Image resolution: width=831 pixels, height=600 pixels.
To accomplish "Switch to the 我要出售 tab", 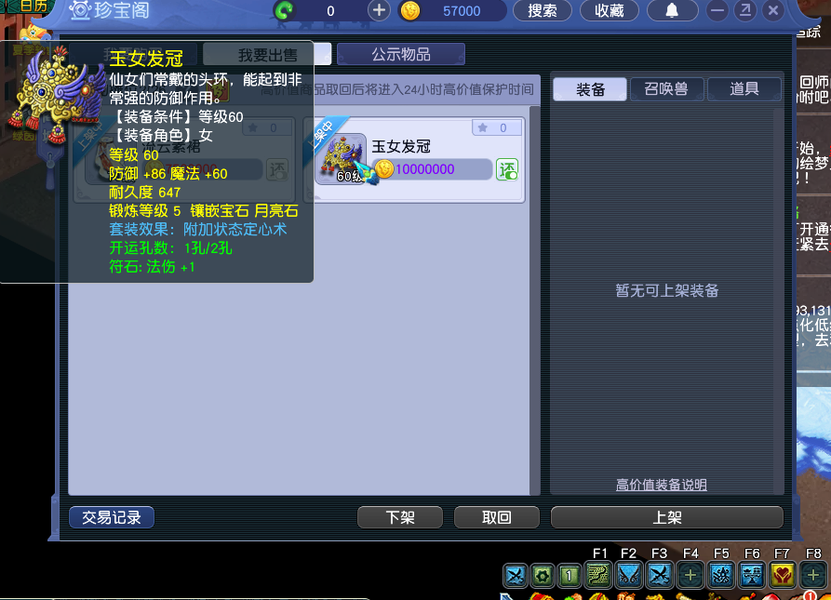I will click(x=267, y=54).
